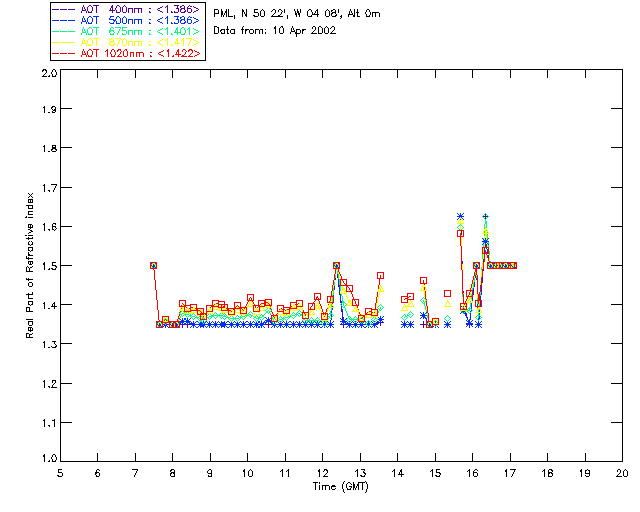Click the 1.7 y-axis label
640x512 pixels.
tap(49, 188)
